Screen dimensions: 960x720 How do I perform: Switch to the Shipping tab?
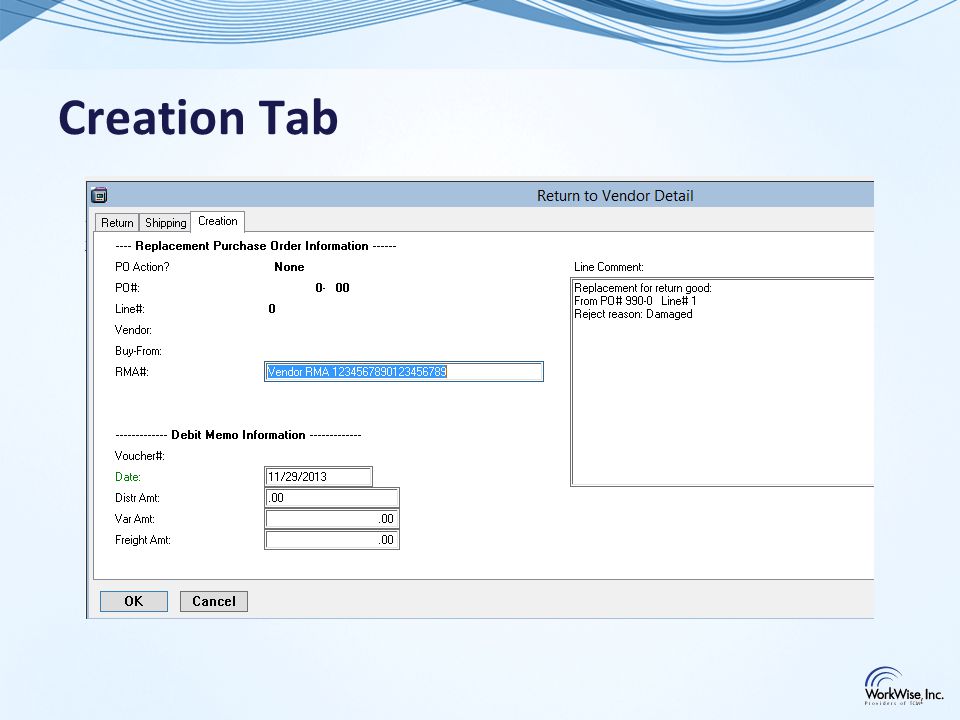[165, 222]
